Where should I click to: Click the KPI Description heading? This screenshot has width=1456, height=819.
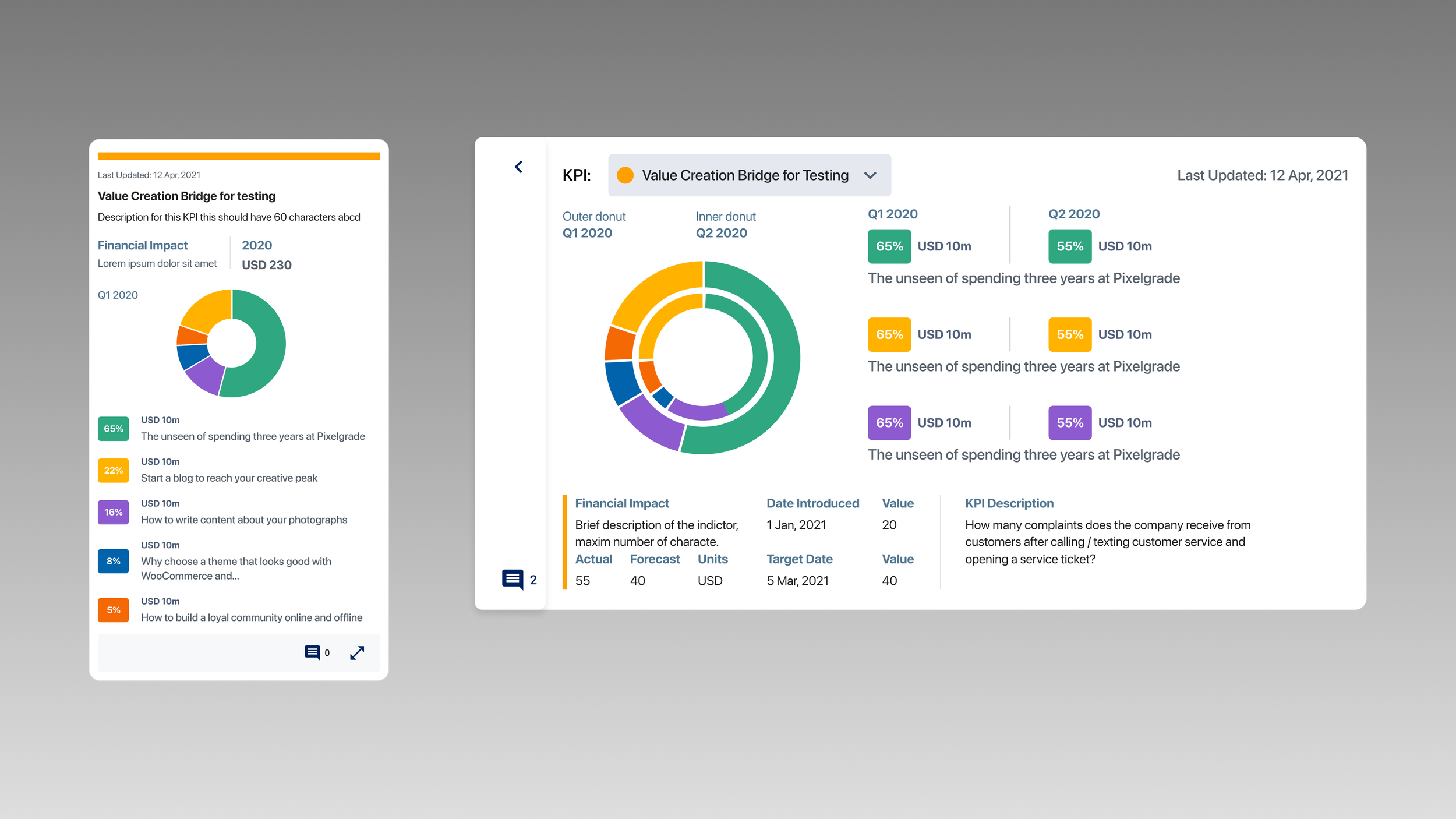pyautogui.click(x=1009, y=503)
